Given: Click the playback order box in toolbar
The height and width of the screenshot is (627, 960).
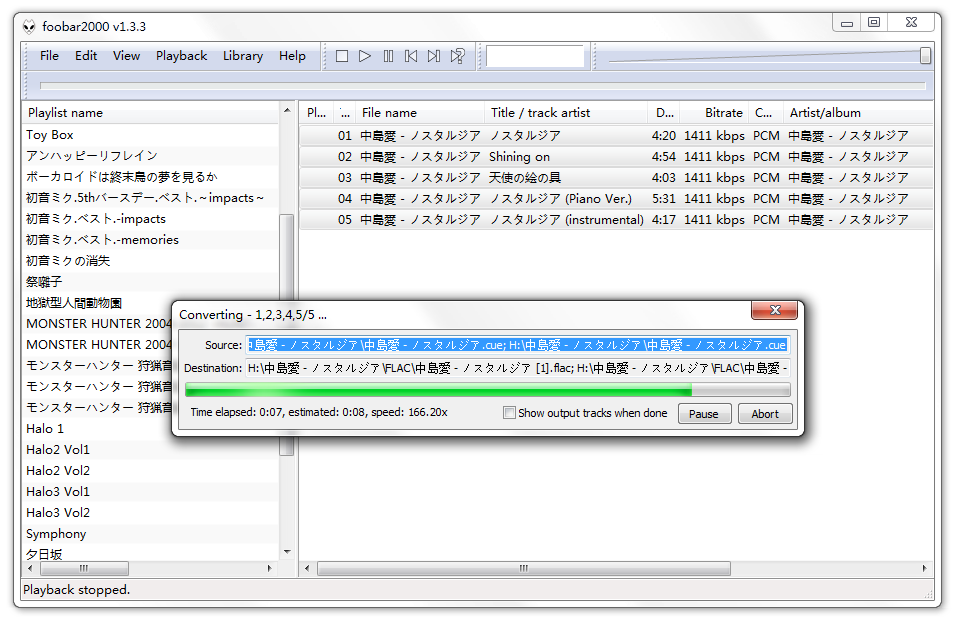Looking at the screenshot, I should tap(535, 56).
